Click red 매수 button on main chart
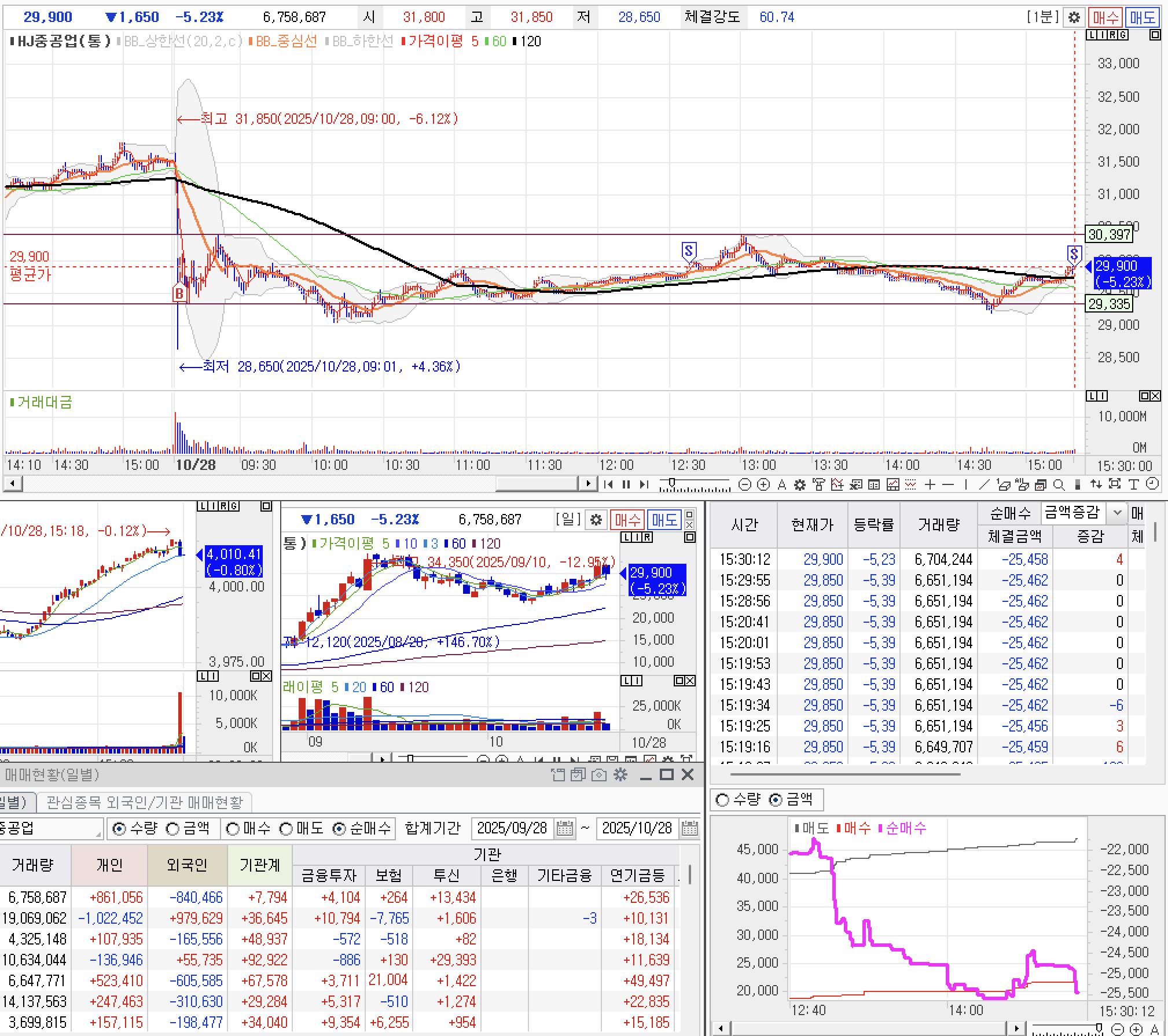1168x1036 pixels. [x=1104, y=17]
